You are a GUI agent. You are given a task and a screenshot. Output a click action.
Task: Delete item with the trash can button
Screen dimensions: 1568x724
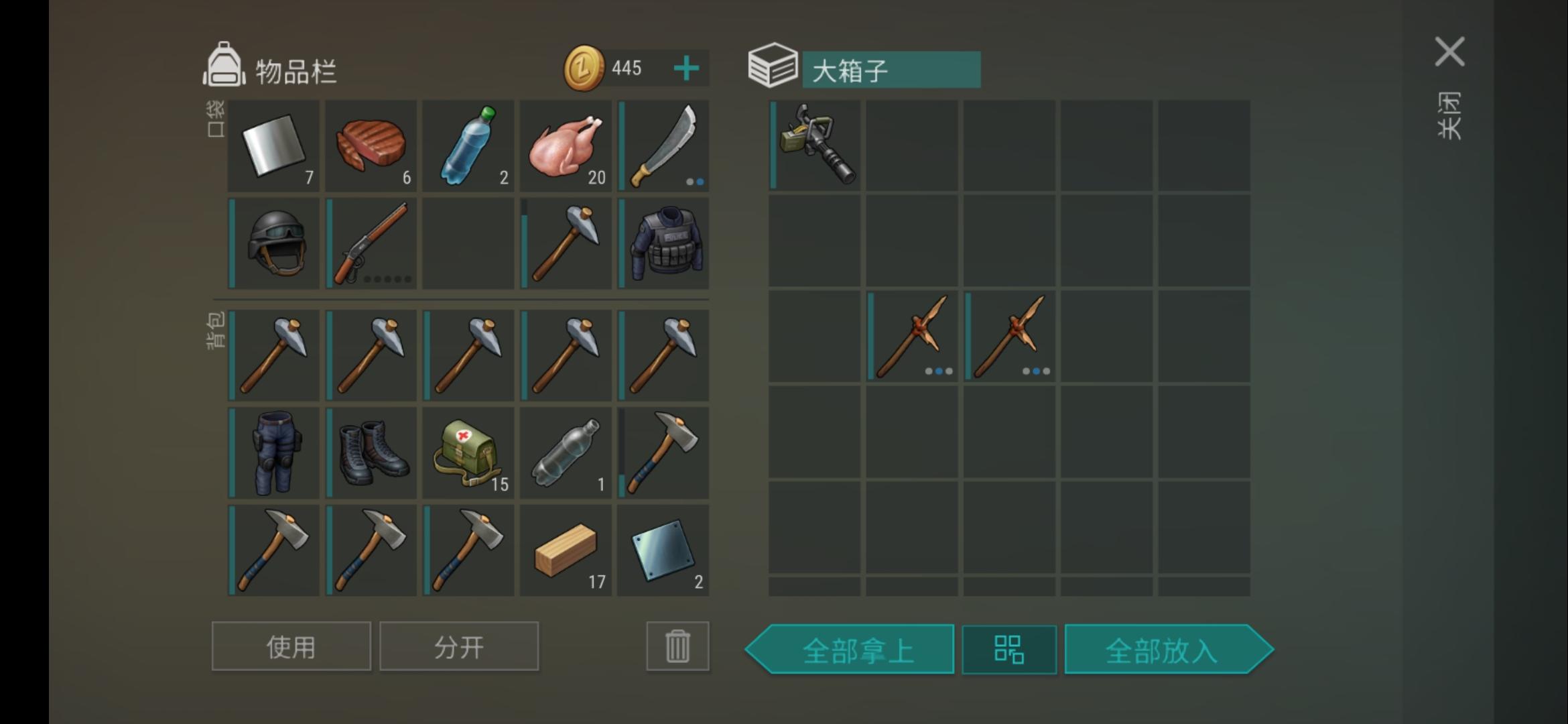coord(677,646)
